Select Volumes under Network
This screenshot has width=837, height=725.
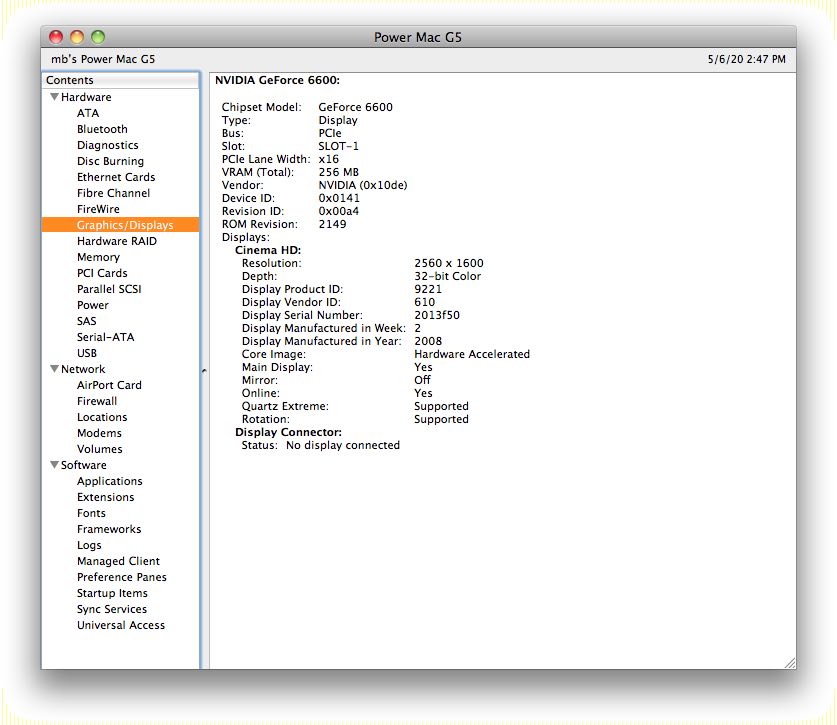[99, 450]
